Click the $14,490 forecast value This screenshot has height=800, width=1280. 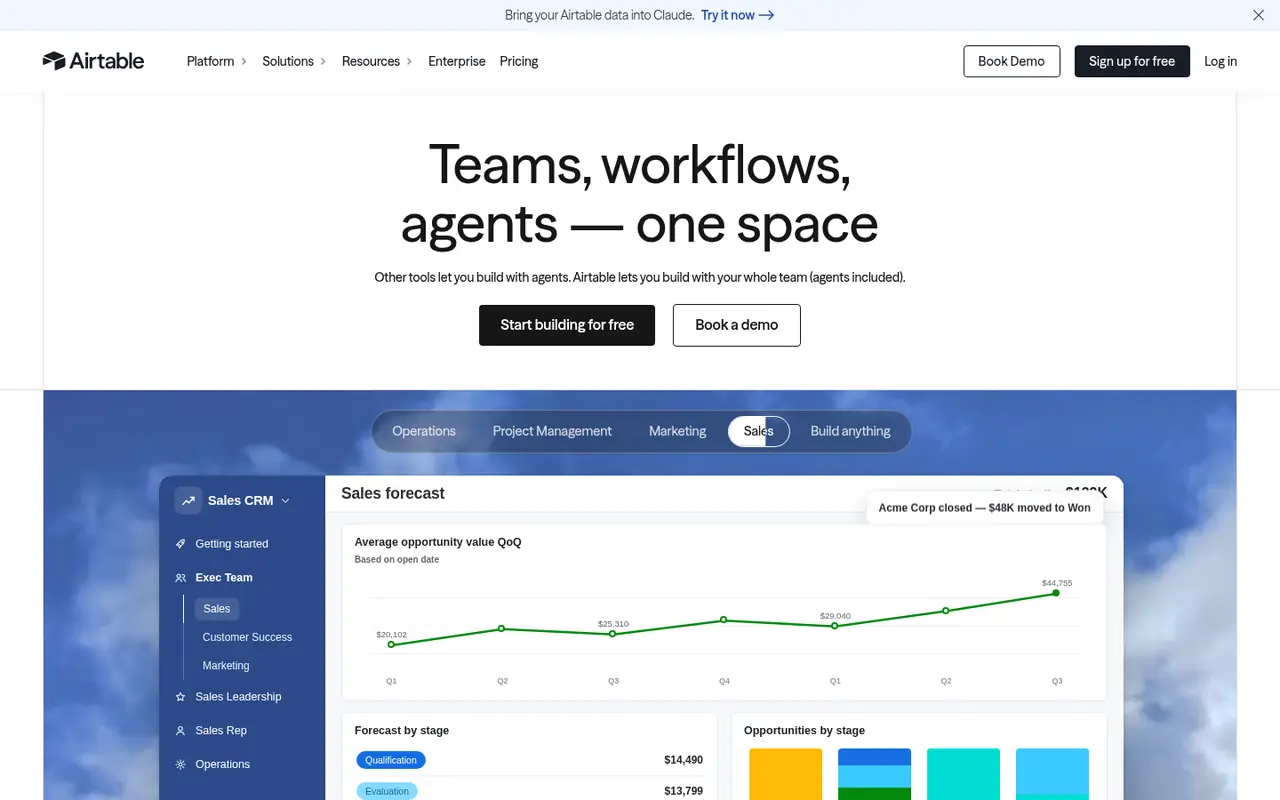[684, 760]
